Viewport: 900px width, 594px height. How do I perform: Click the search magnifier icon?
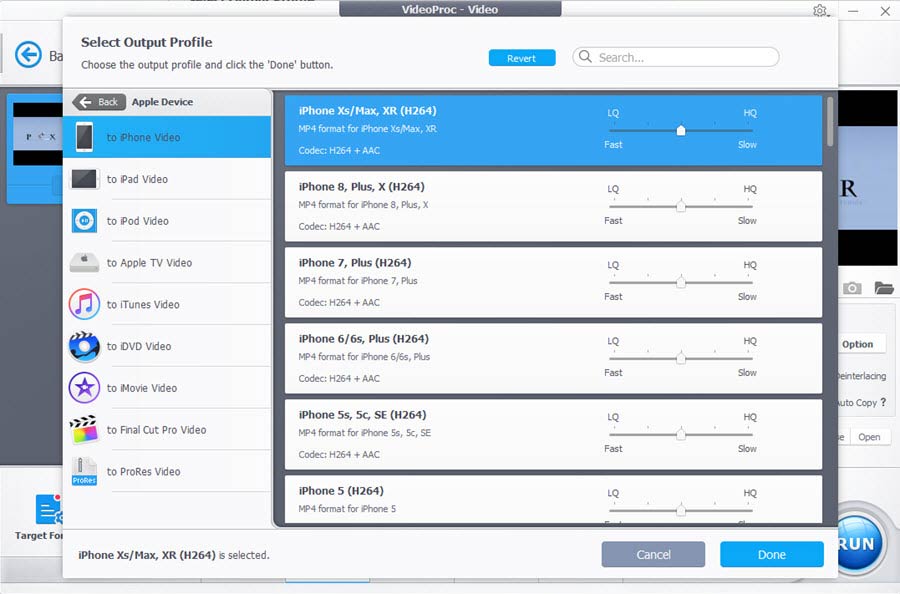[585, 56]
